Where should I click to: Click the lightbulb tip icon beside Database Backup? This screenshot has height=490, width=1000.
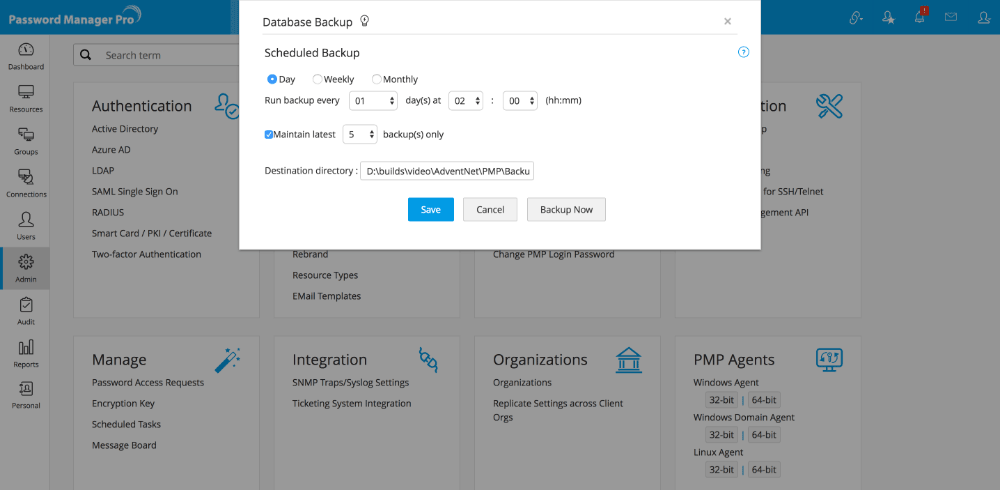(365, 20)
